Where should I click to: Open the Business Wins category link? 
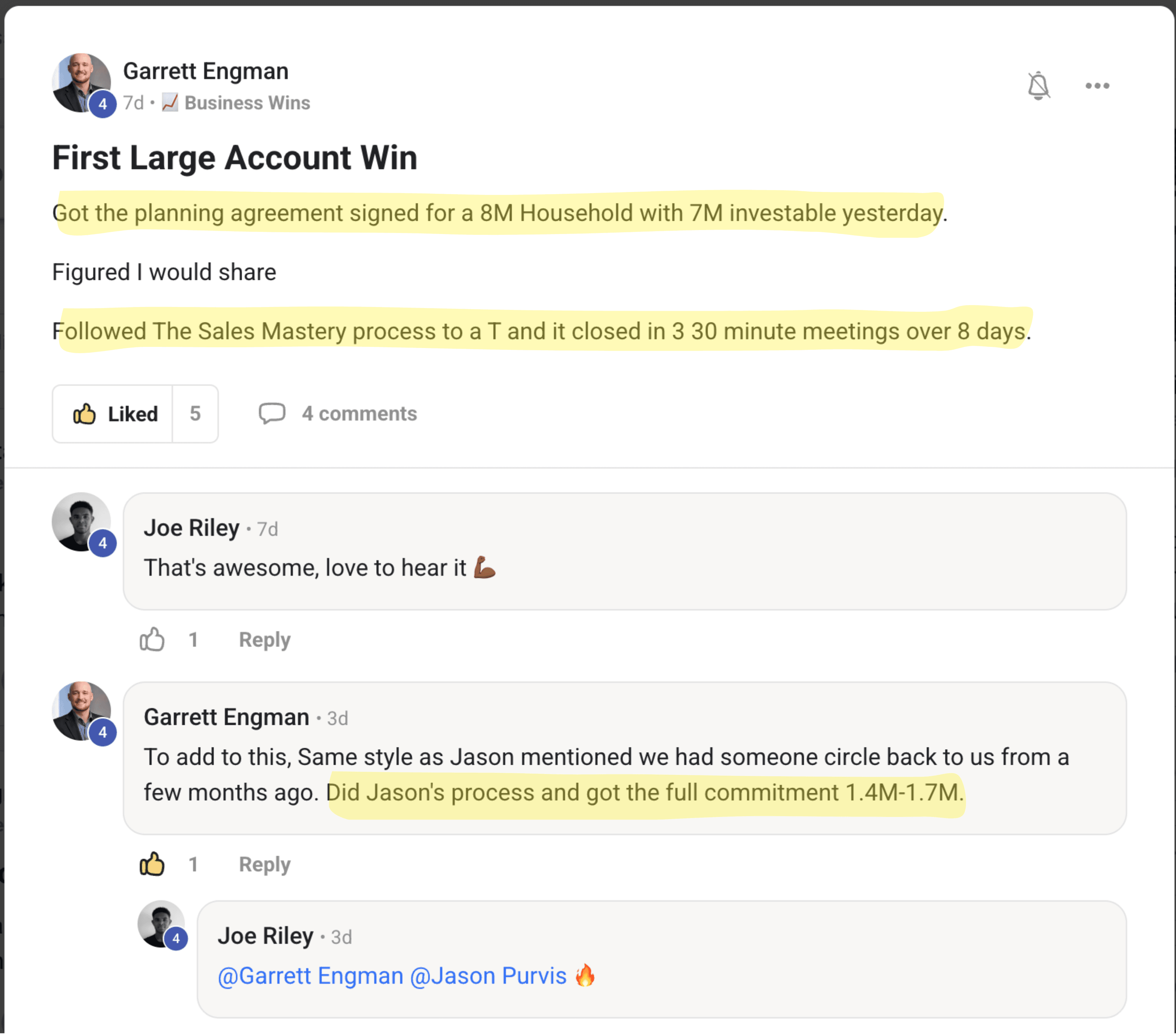(x=247, y=102)
